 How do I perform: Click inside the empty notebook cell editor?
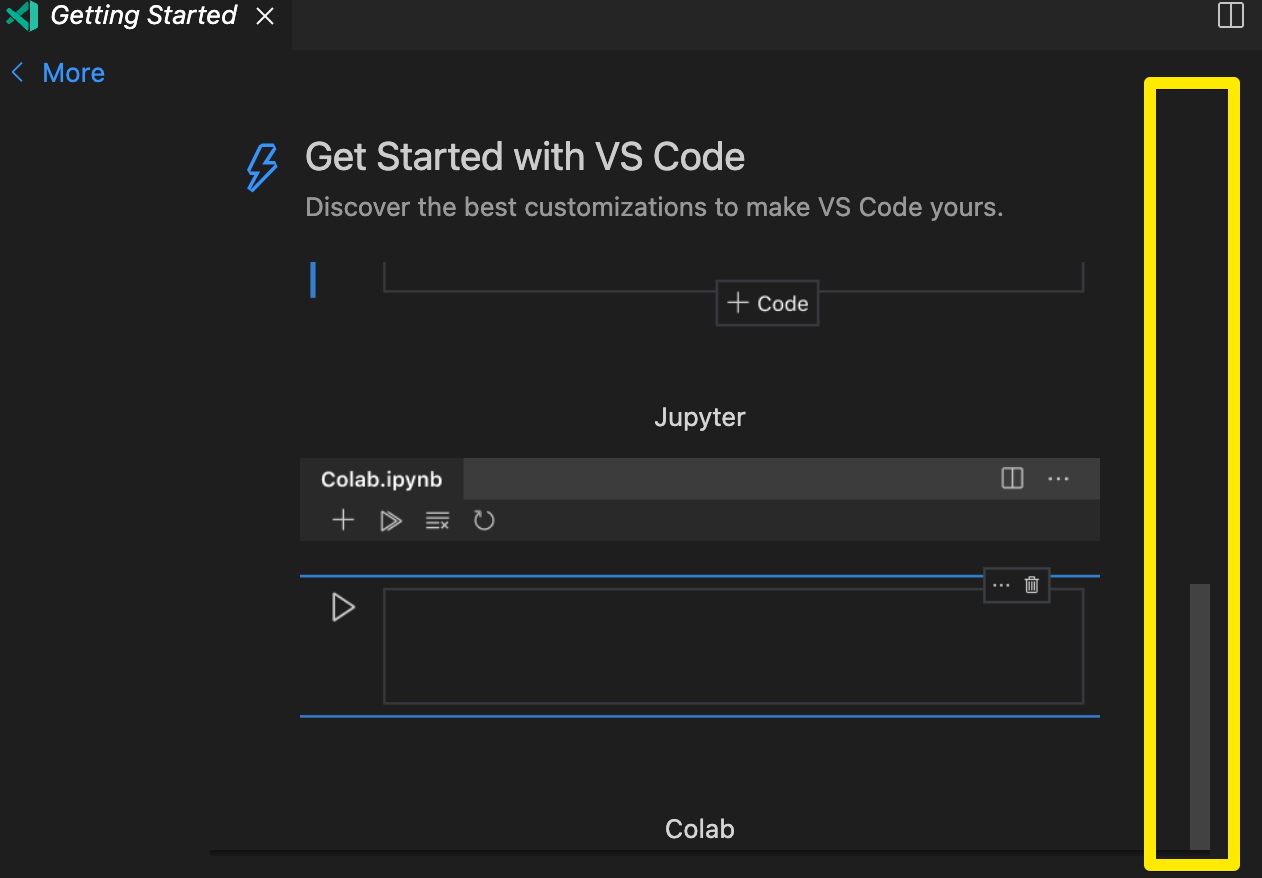734,646
